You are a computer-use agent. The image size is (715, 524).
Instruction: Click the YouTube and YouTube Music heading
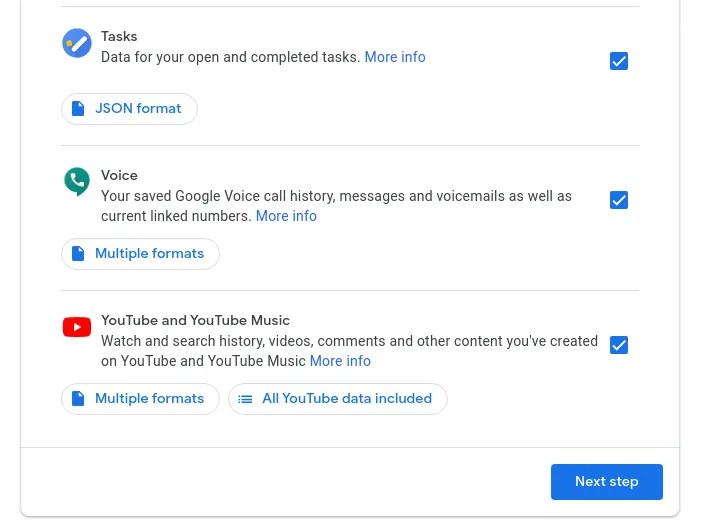point(195,320)
